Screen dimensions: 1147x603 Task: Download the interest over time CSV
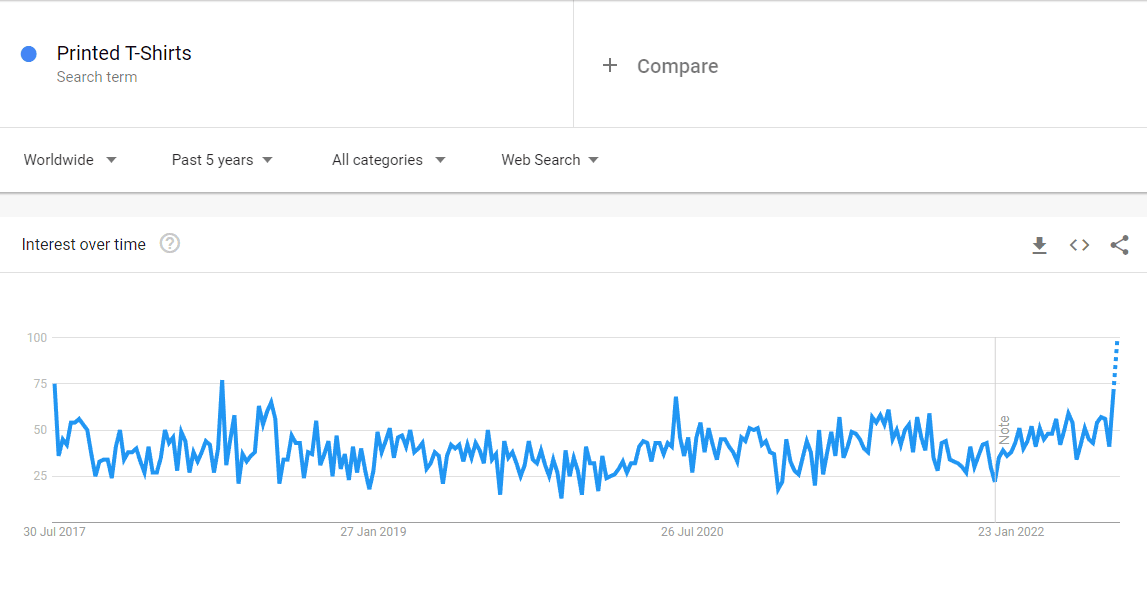1039,245
